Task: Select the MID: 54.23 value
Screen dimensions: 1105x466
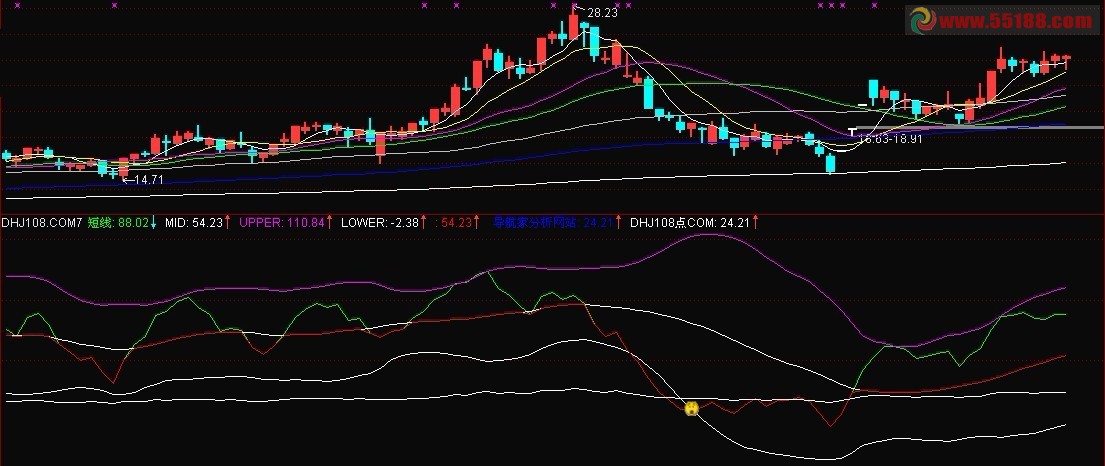Action: click(194, 223)
